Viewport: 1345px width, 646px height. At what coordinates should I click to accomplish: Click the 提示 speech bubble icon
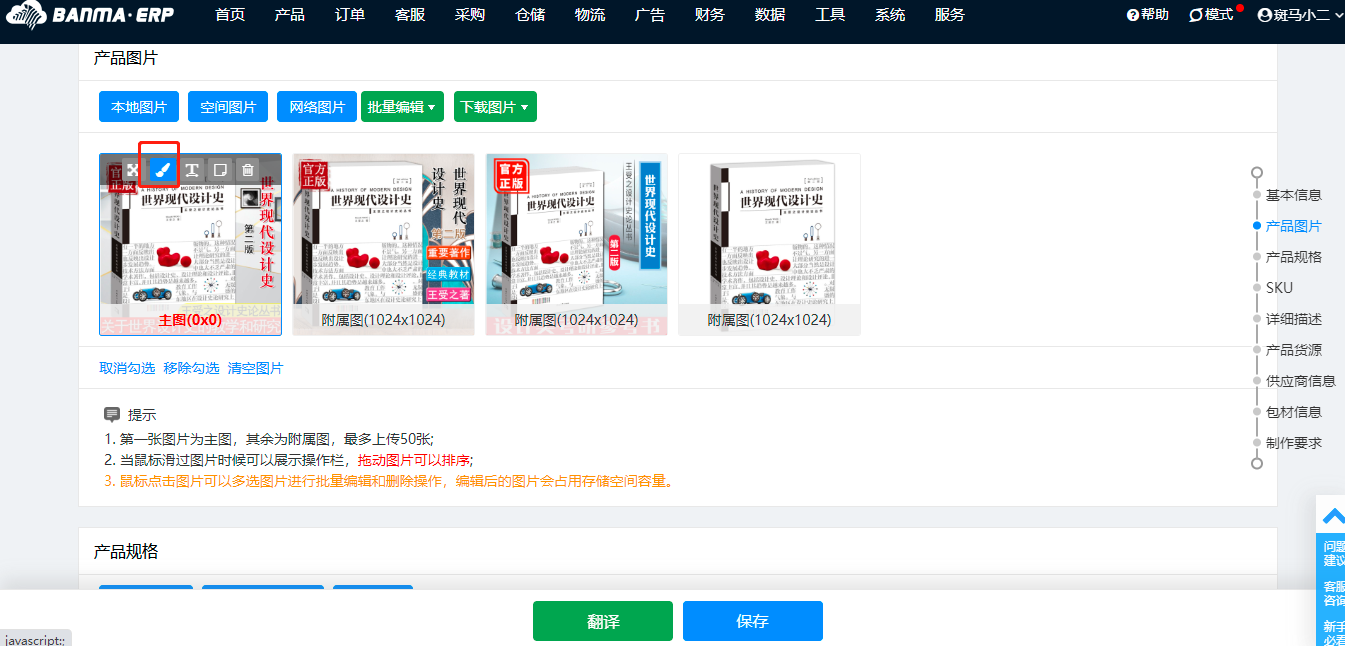click(x=112, y=414)
